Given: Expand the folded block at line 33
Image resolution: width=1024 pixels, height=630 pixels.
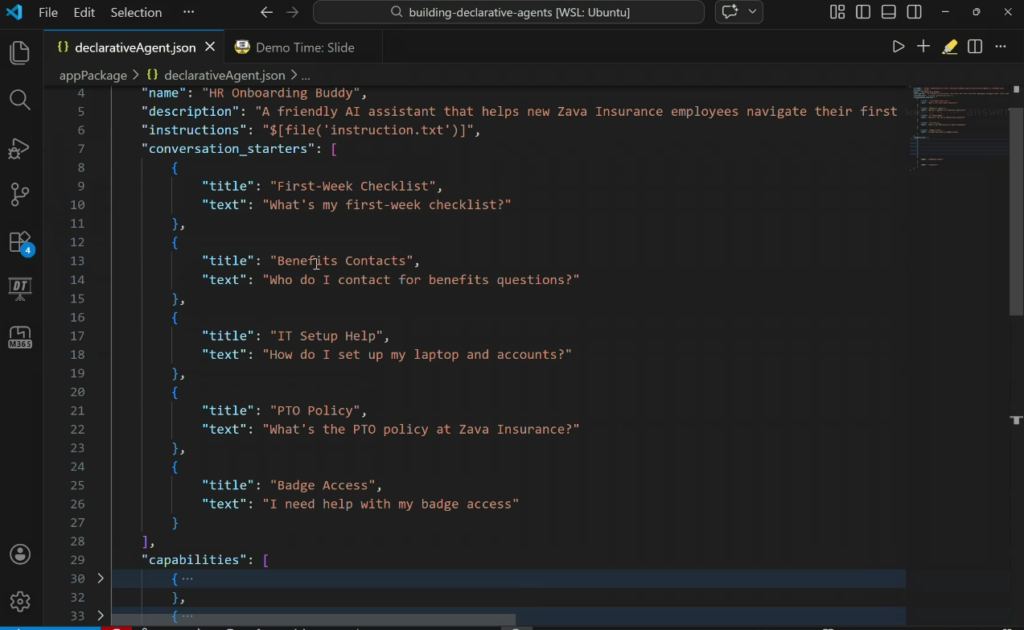Looking at the screenshot, I should [100, 616].
